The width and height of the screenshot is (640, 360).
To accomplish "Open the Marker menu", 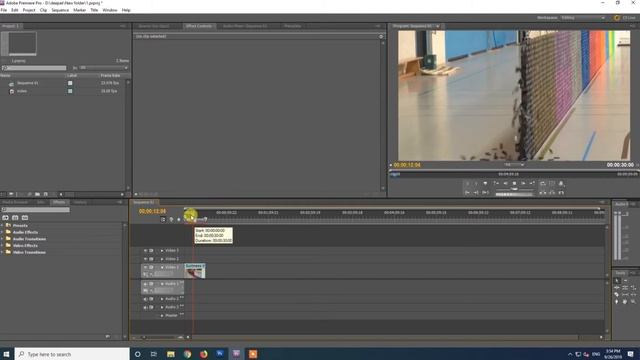I will (x=79, y=10).
